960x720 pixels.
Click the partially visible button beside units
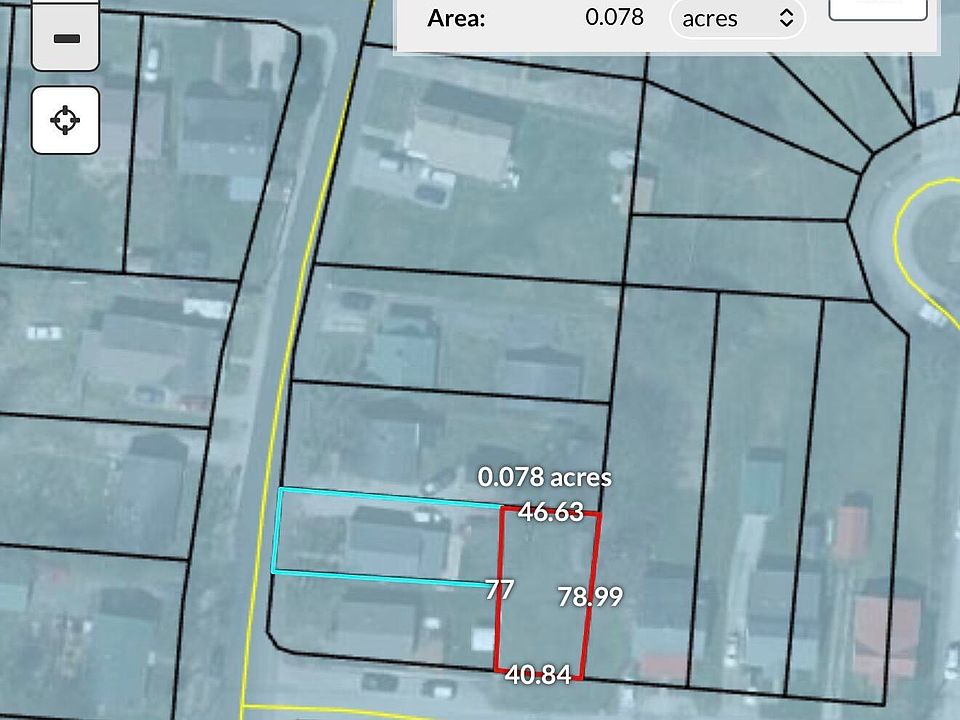coord(878,10)
